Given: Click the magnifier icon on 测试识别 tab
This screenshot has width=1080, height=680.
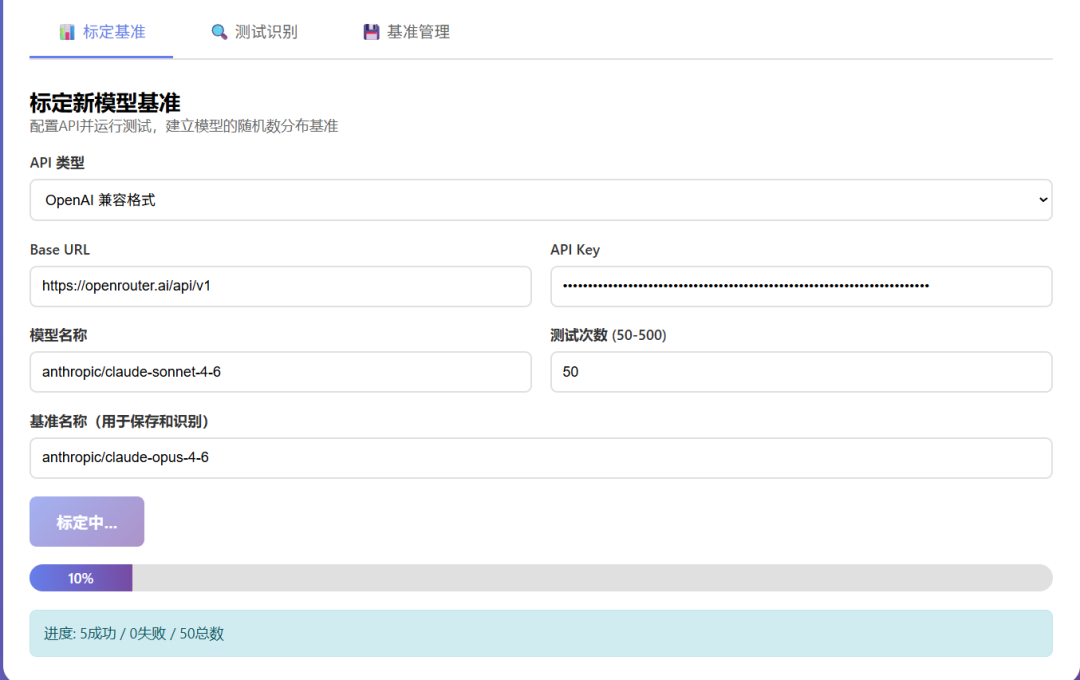Looking at the screenshot, I should 219,32.
